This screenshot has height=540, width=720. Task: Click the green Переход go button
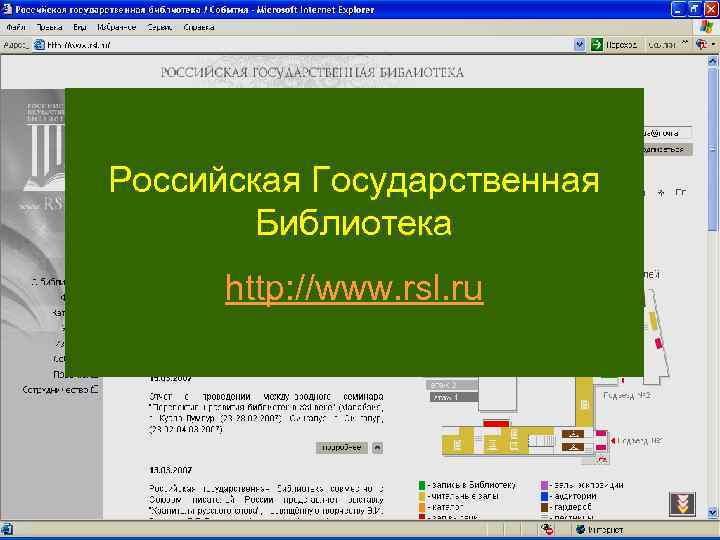click(x=614, y=45)
